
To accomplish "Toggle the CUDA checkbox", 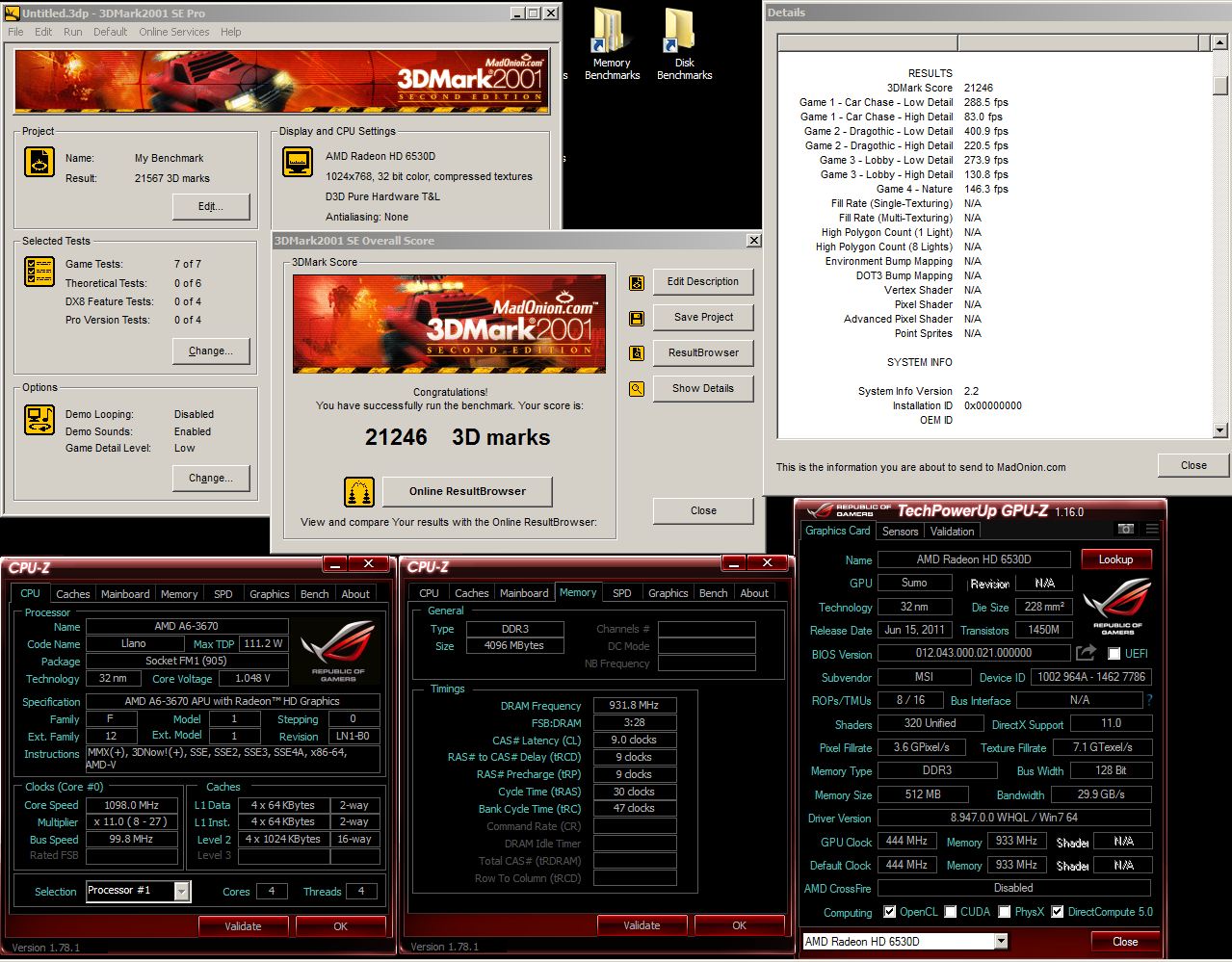I will click(x=951, y=912).
